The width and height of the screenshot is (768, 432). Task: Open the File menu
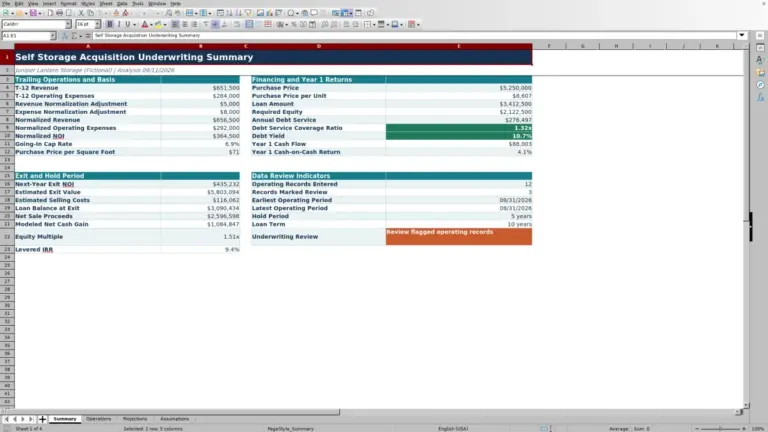pos(6,3)
